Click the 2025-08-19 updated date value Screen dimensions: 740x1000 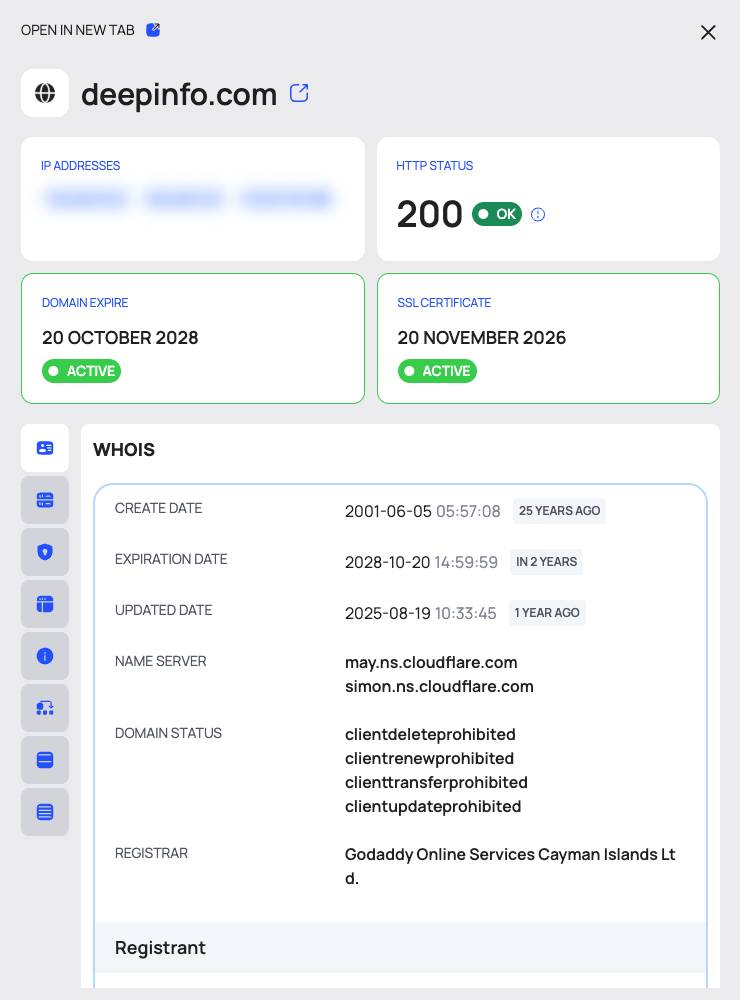point(420,614)
